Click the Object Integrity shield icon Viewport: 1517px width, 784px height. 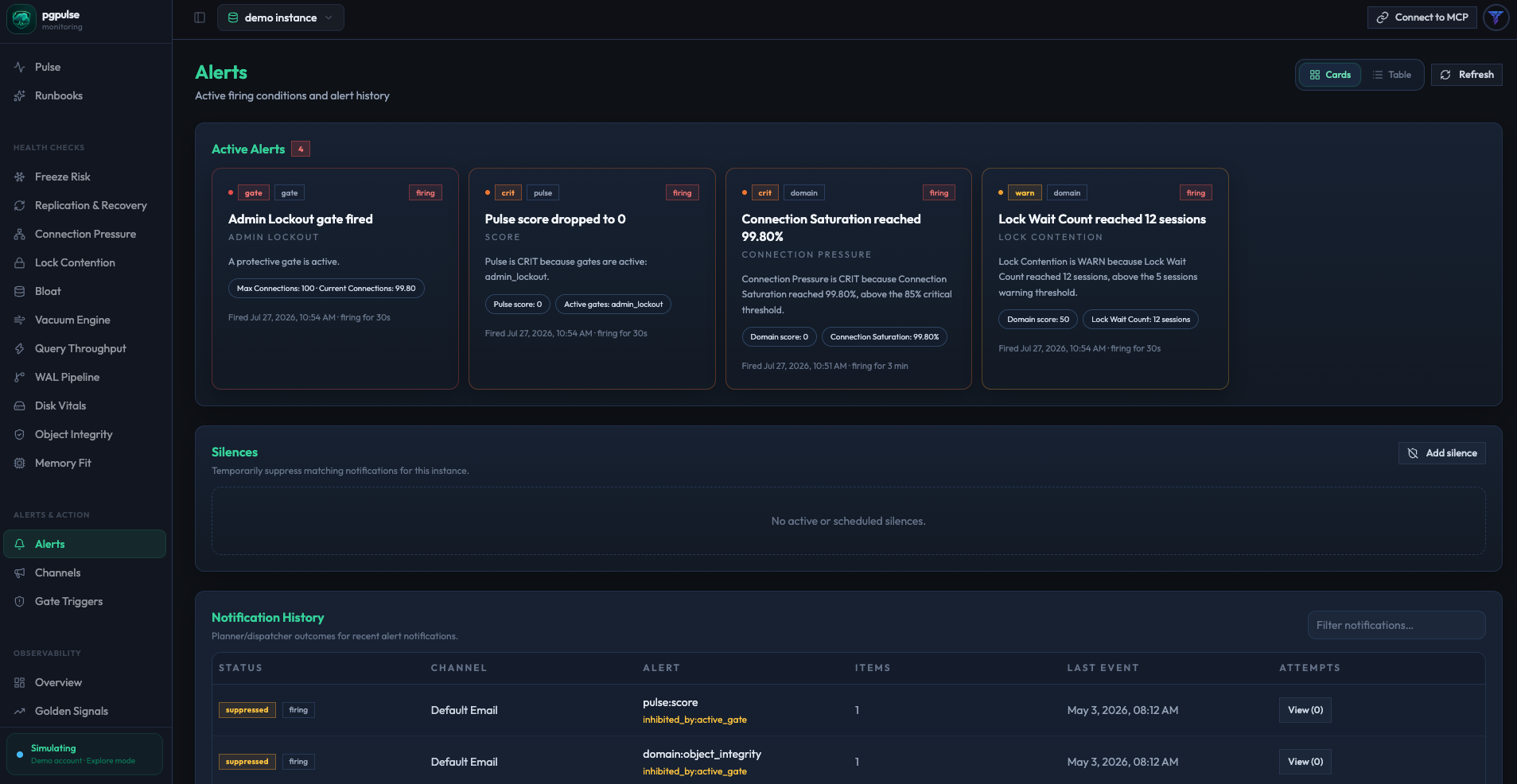tap(20, 434)
